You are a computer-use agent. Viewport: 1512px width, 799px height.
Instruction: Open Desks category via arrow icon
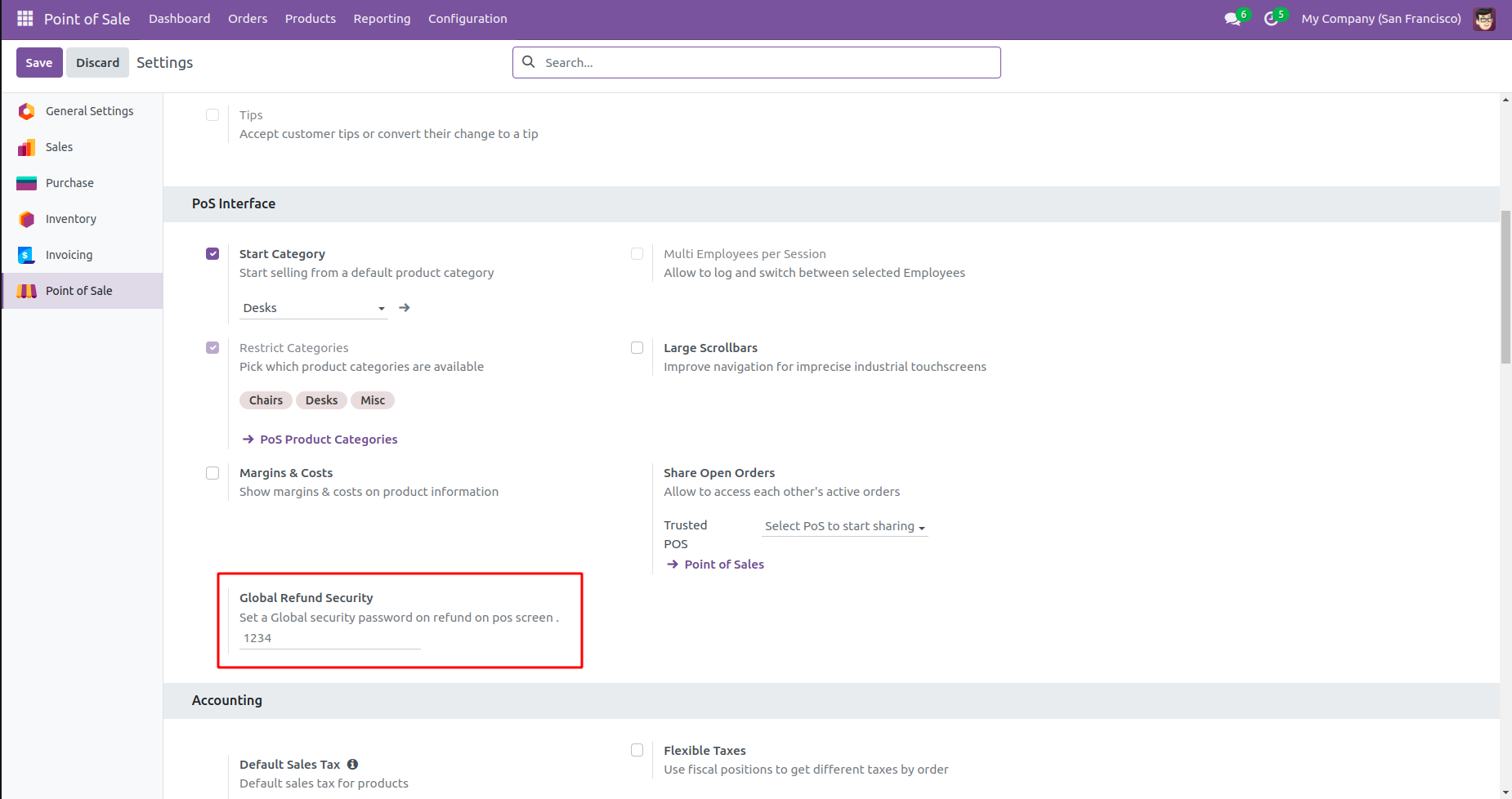[x=405, y=308]
